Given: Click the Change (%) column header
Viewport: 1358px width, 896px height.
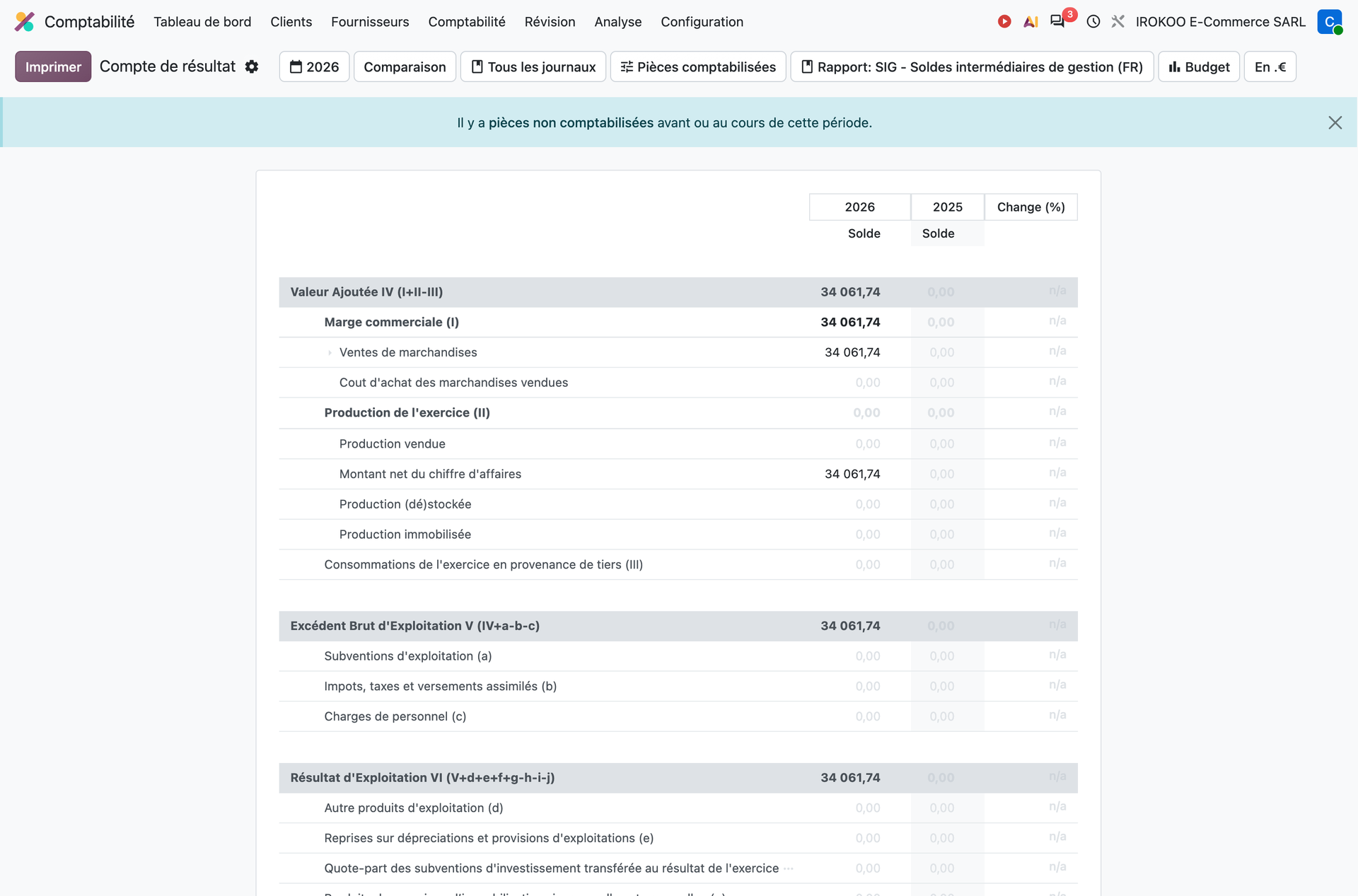Looking at the screenshot, I should [x=1031, y=206].
